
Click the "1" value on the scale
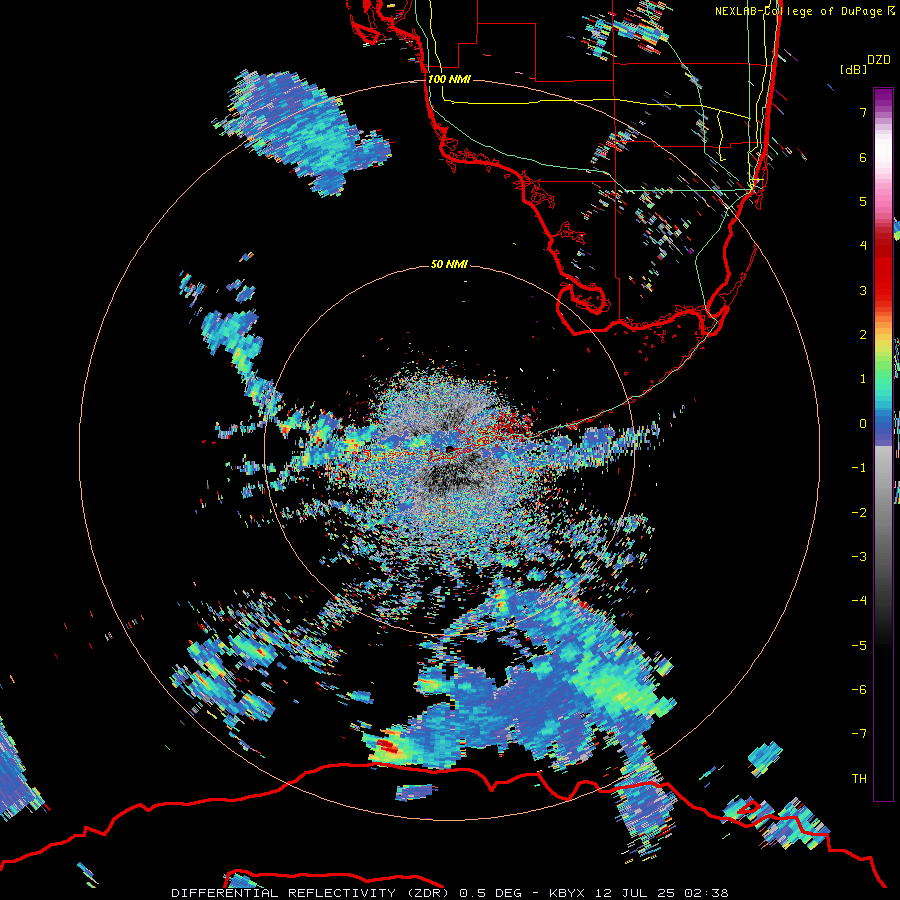863,379
